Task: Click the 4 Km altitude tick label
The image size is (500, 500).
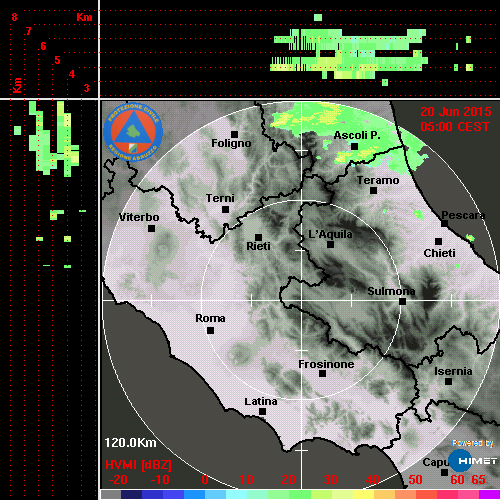Action: 72,74
